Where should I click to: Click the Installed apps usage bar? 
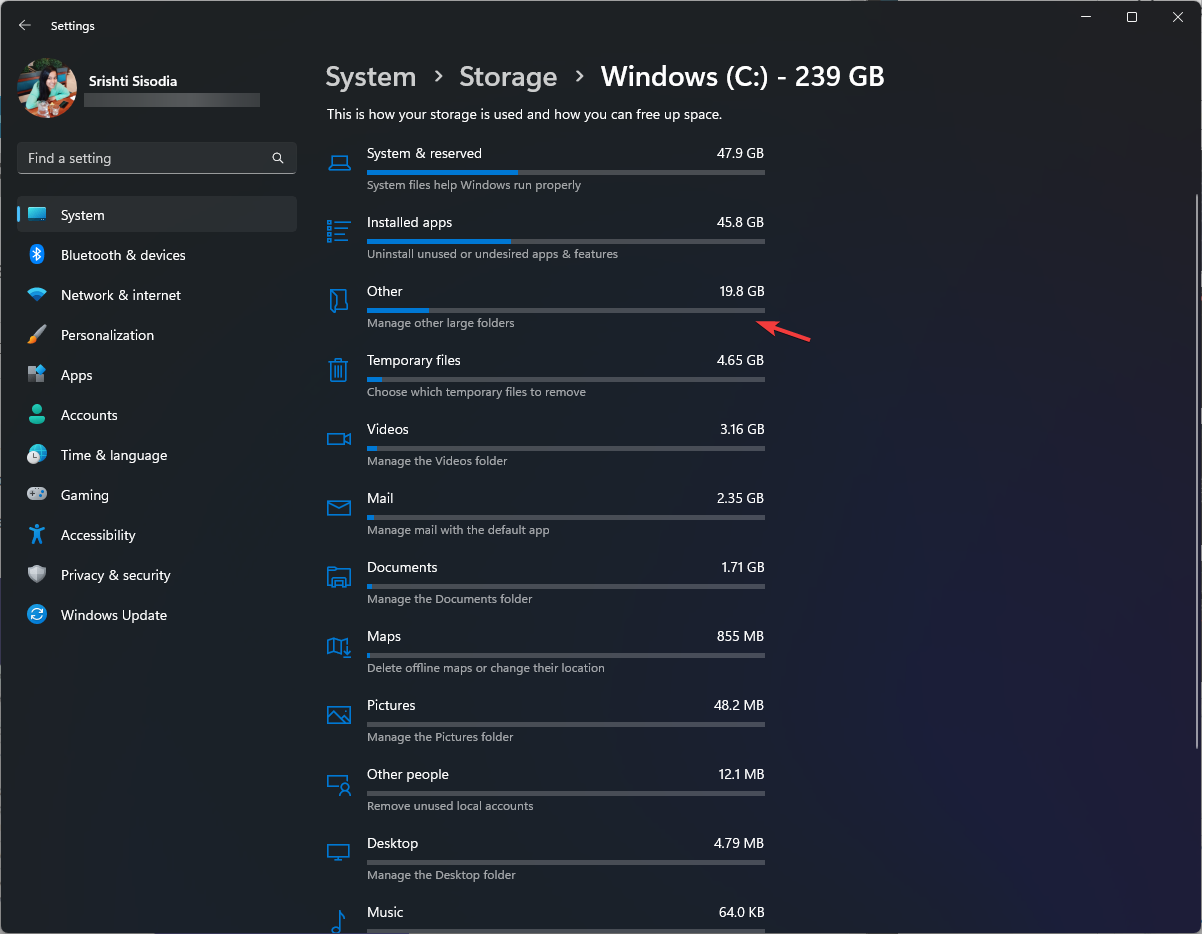pos(565,241)
